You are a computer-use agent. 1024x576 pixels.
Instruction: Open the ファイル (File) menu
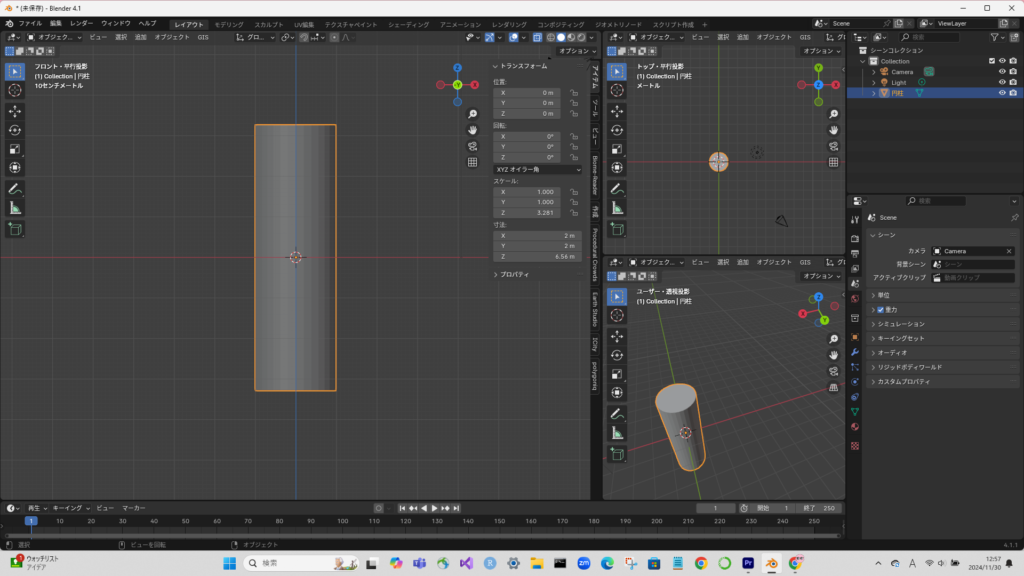pos(30,23)
